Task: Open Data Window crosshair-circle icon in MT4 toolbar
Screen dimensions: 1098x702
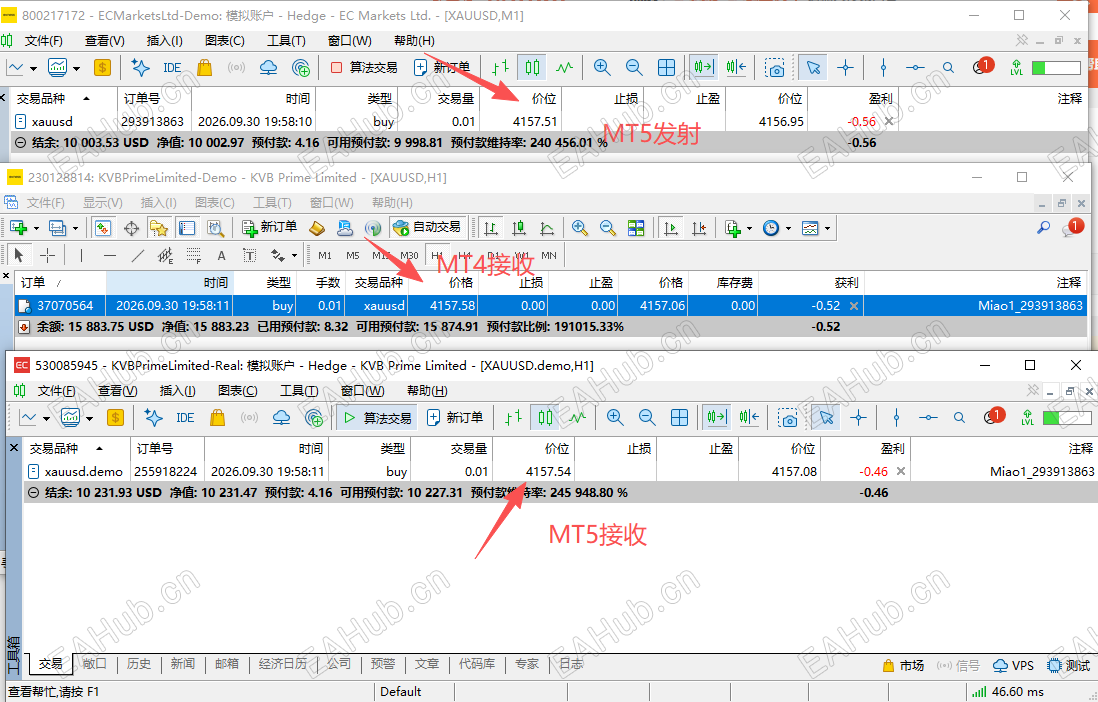Action: tap(131, 228)
